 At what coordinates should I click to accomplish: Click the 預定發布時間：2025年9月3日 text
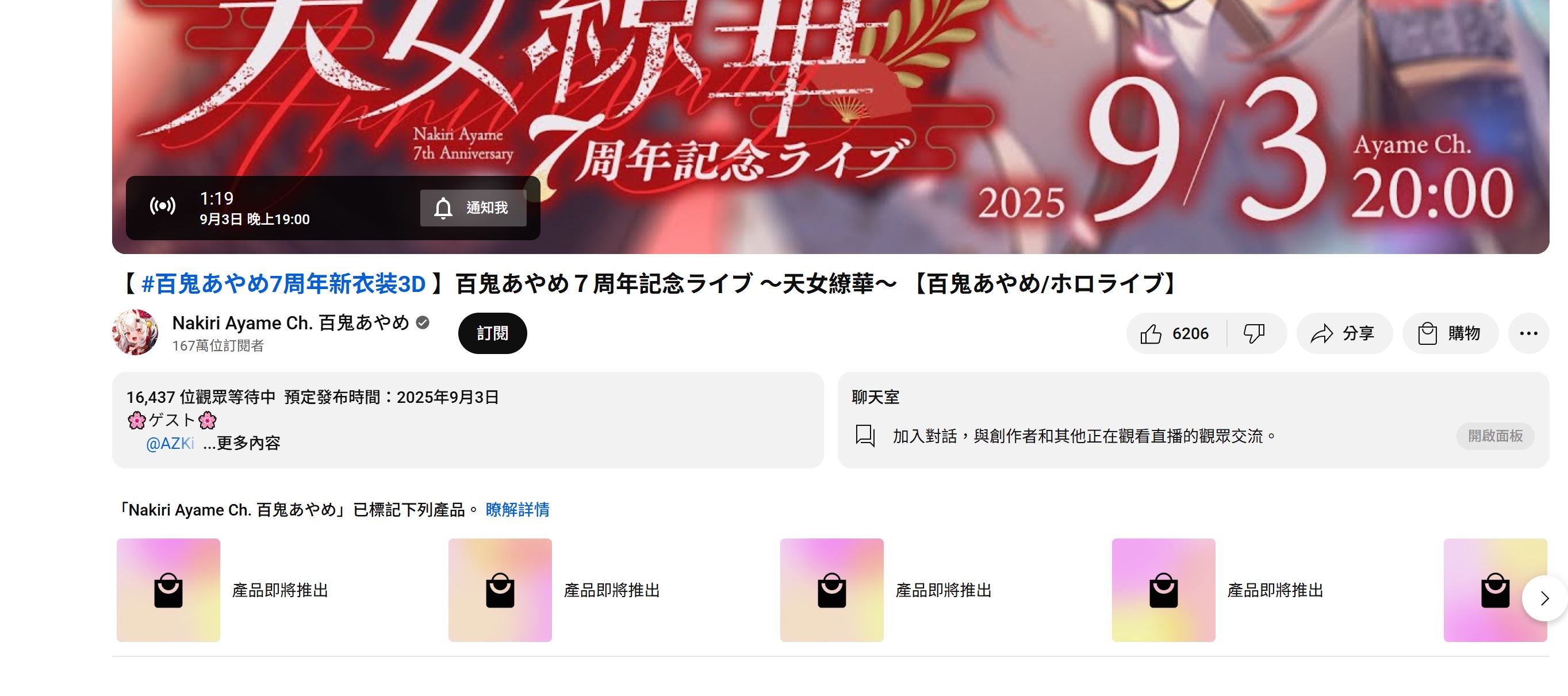392,397
